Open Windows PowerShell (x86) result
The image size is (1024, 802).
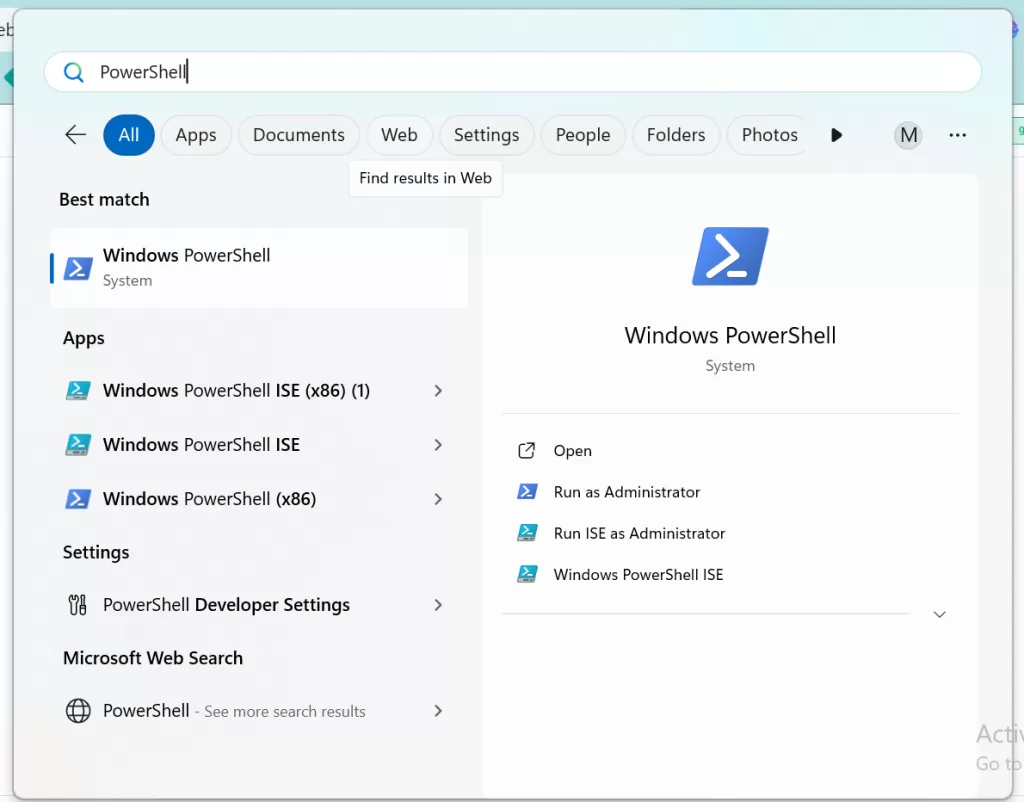coord(210,499)
